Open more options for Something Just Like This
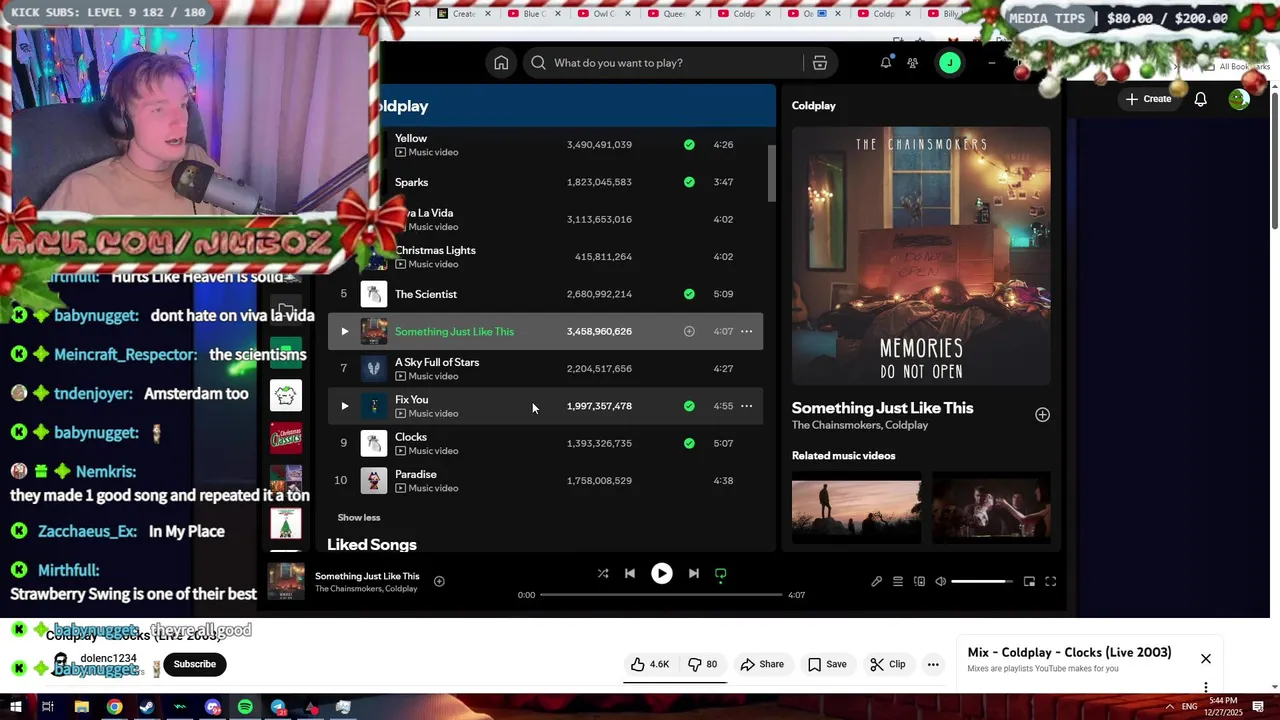This screenshot has height=720, width=1280. click(x=746, y=332)
